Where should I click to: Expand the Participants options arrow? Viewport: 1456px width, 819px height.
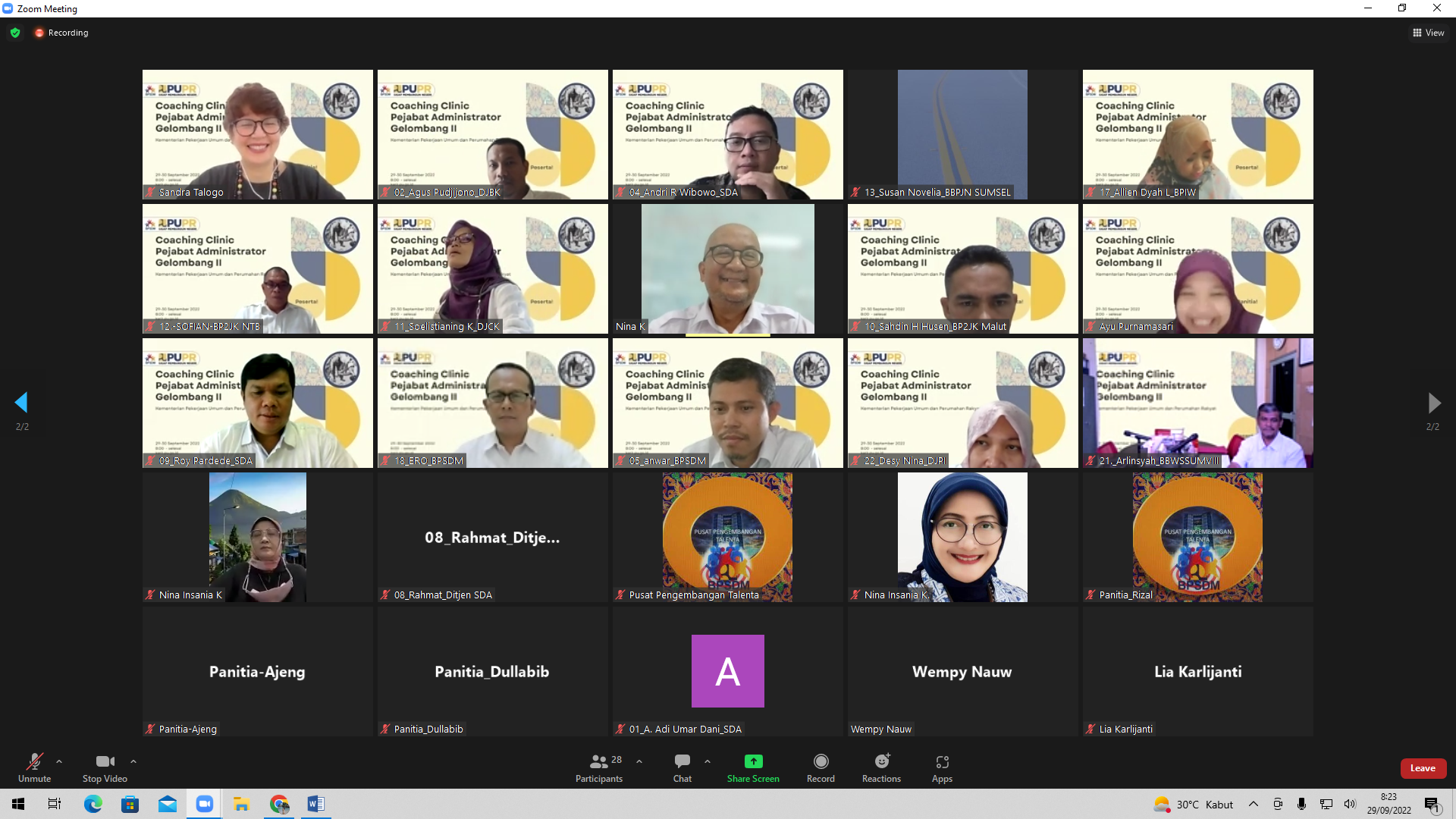(x=639, y=761)
